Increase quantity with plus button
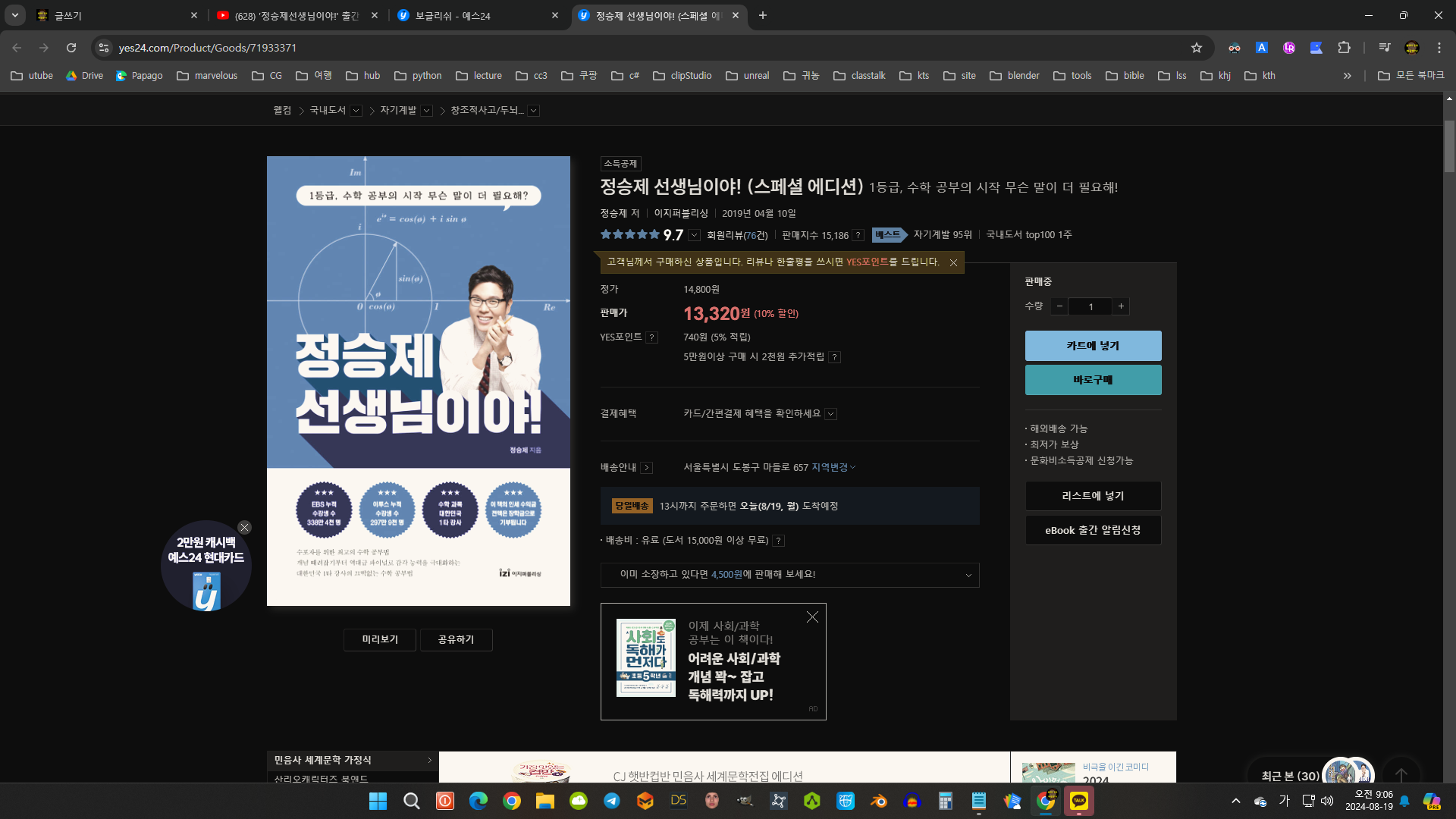 pyautogui.click(x=1121, y=306)
